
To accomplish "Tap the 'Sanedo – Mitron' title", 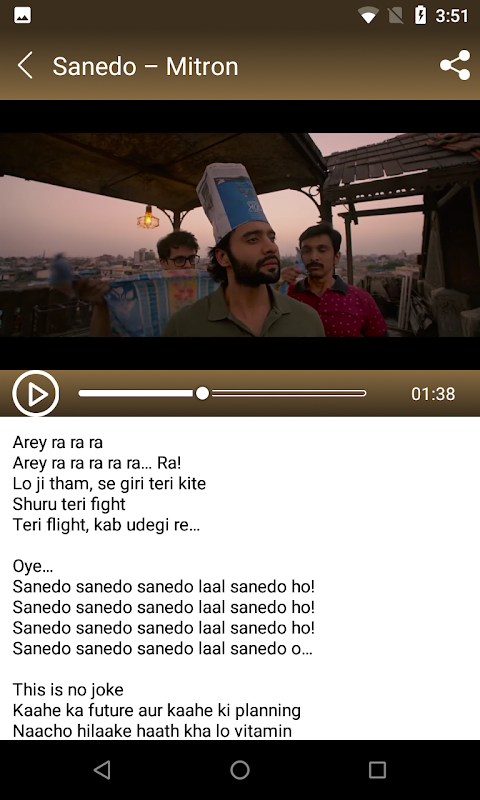I will 145,66.
